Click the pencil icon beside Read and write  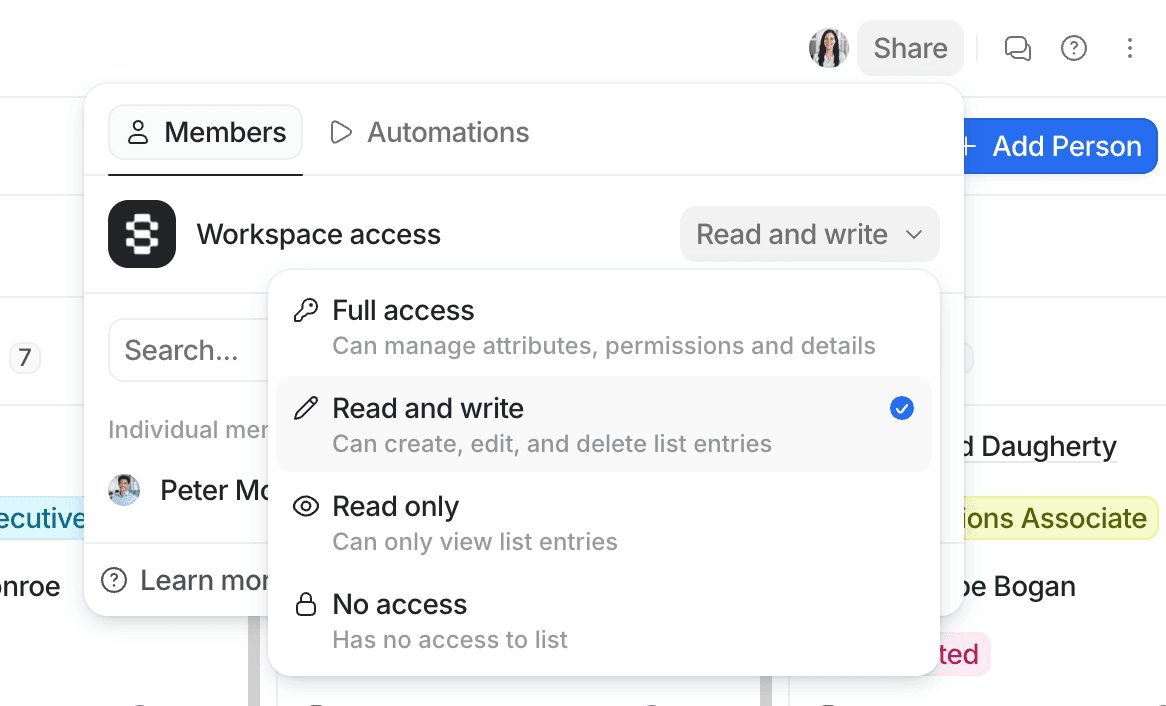304,408
